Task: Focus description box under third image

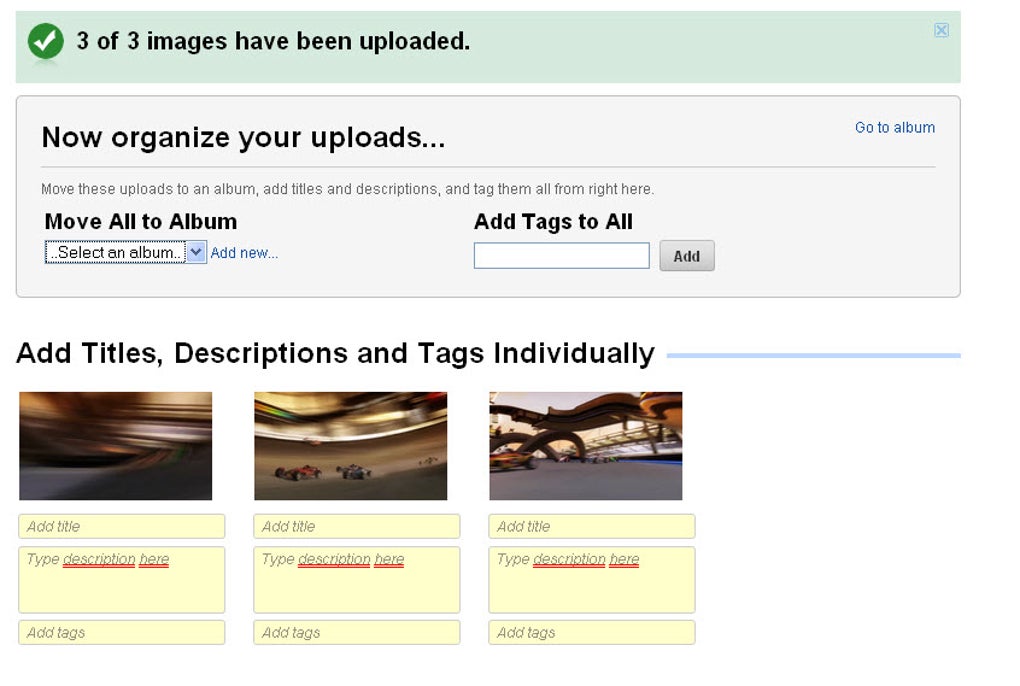Action: 592,580
